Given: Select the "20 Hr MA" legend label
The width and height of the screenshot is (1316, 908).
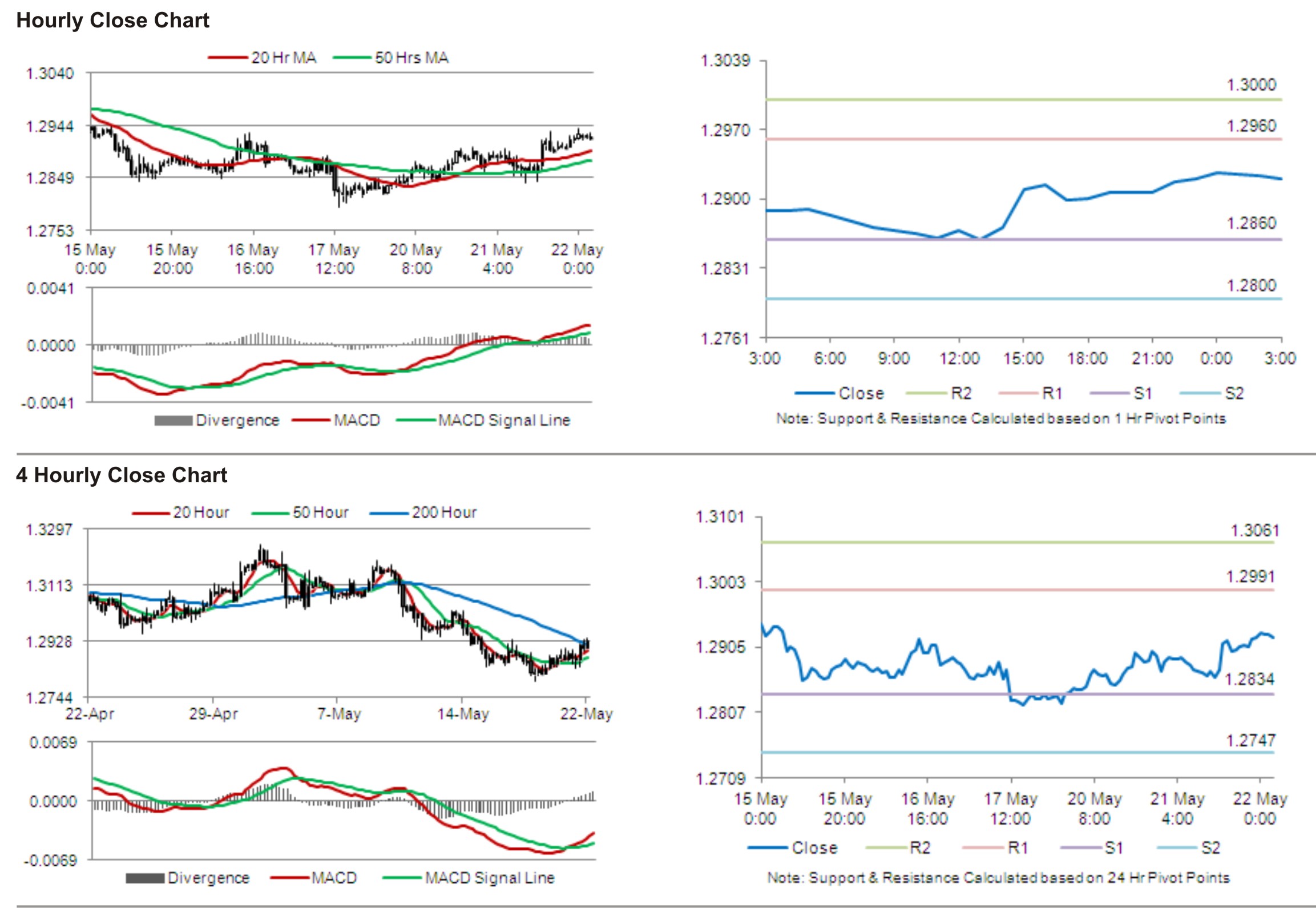Looking at the screenshot, I should point(284,58).
